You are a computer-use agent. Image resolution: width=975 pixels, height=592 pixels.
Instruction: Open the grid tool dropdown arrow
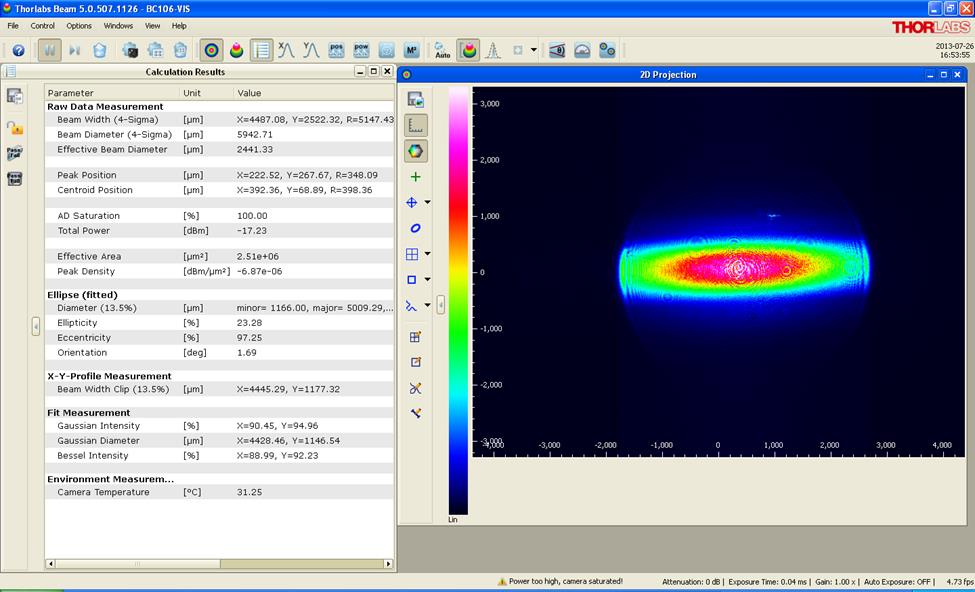tap(428, 254)
